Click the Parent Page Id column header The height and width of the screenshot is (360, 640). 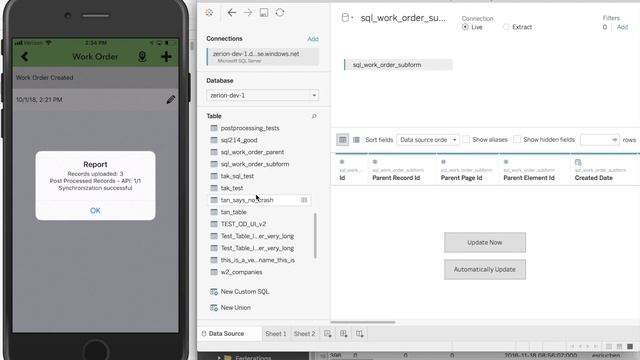pos(461,178)
